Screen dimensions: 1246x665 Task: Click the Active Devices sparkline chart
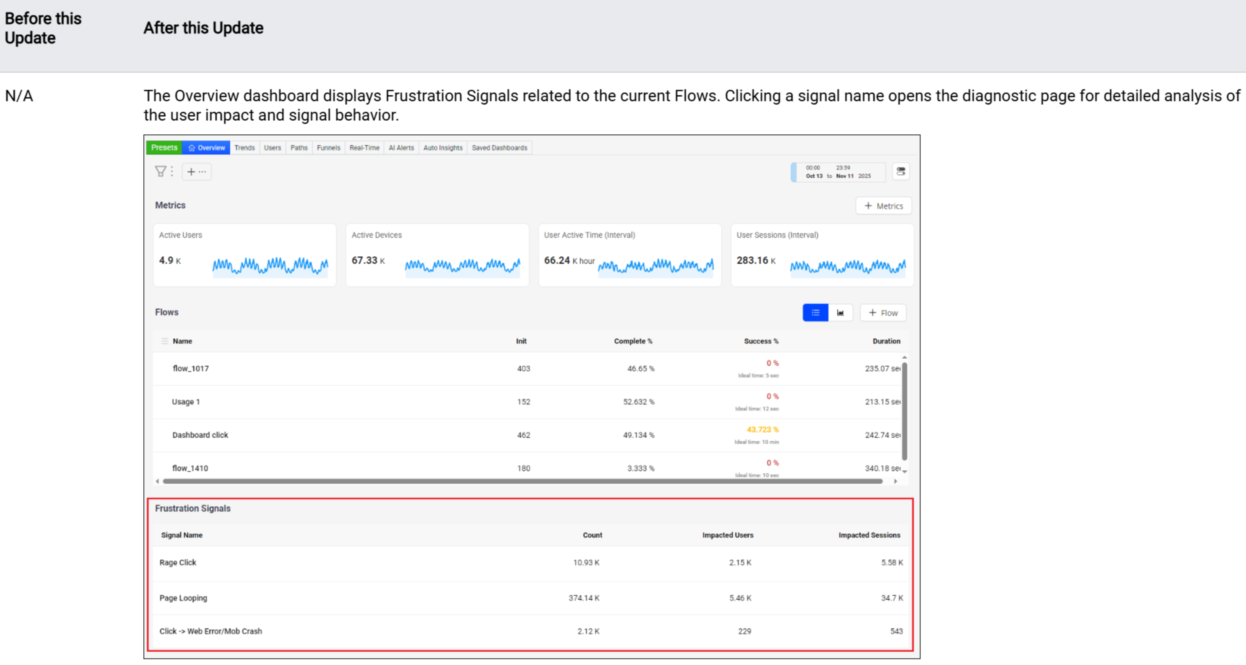tap(462, 266)
